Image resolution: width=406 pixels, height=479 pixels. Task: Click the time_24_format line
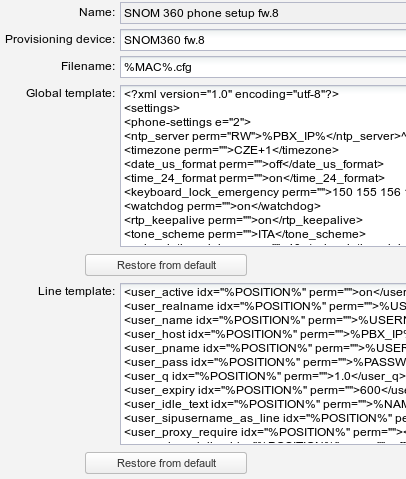tap(254, 178)
